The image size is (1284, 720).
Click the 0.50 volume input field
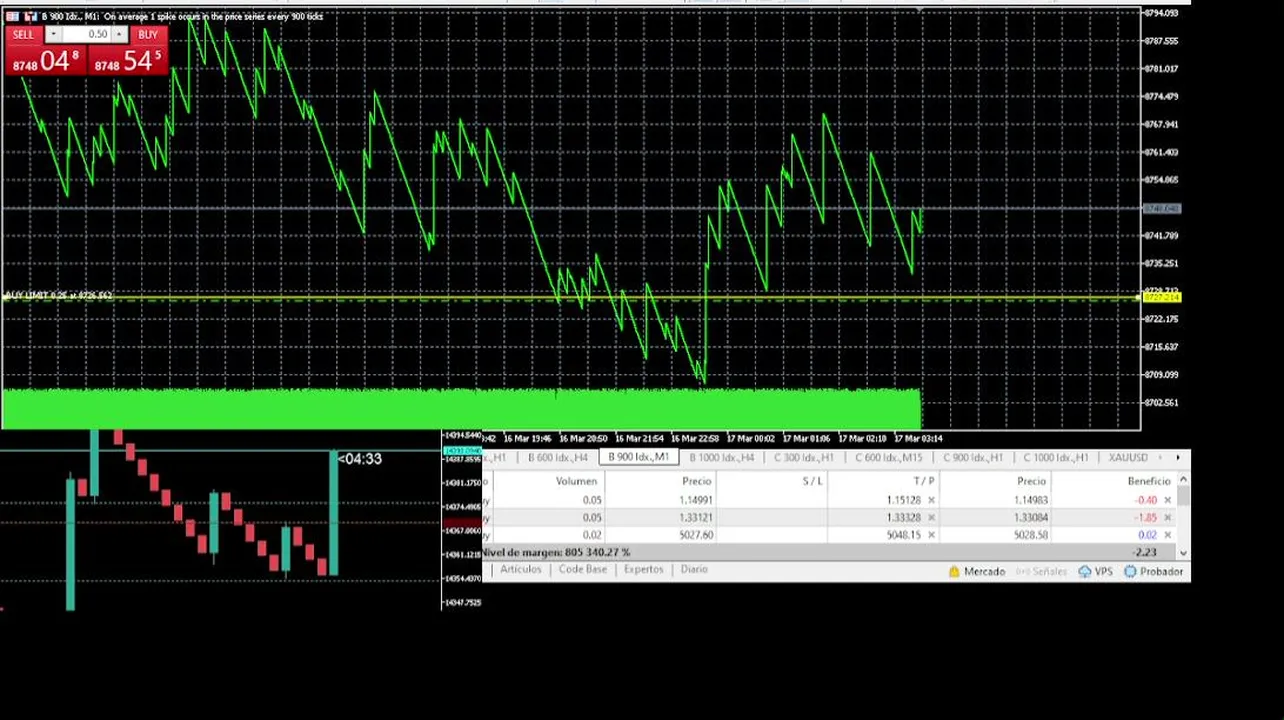point(87,35)
